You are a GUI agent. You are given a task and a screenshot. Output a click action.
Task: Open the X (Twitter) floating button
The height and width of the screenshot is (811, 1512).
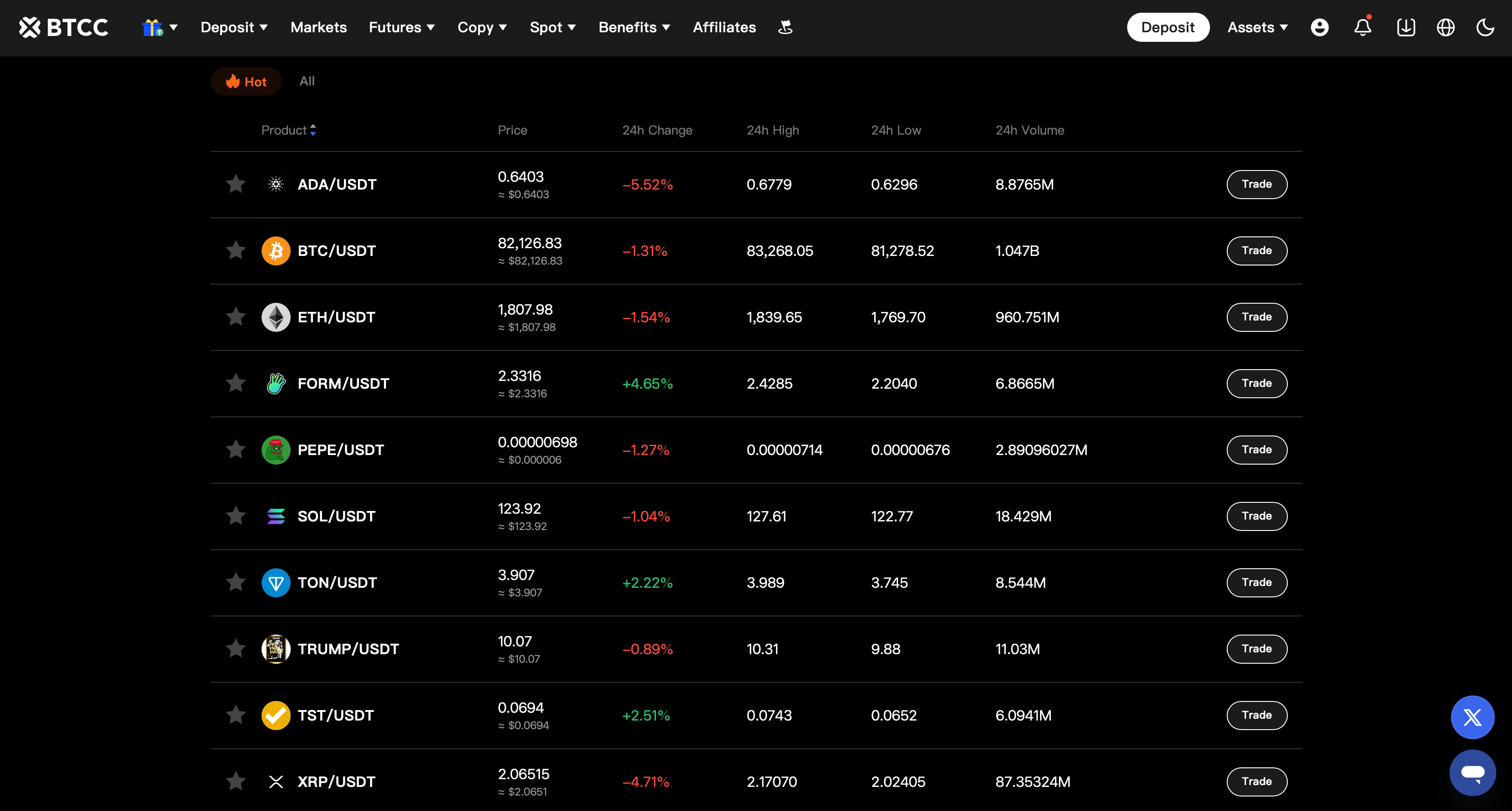(1472, 717)
